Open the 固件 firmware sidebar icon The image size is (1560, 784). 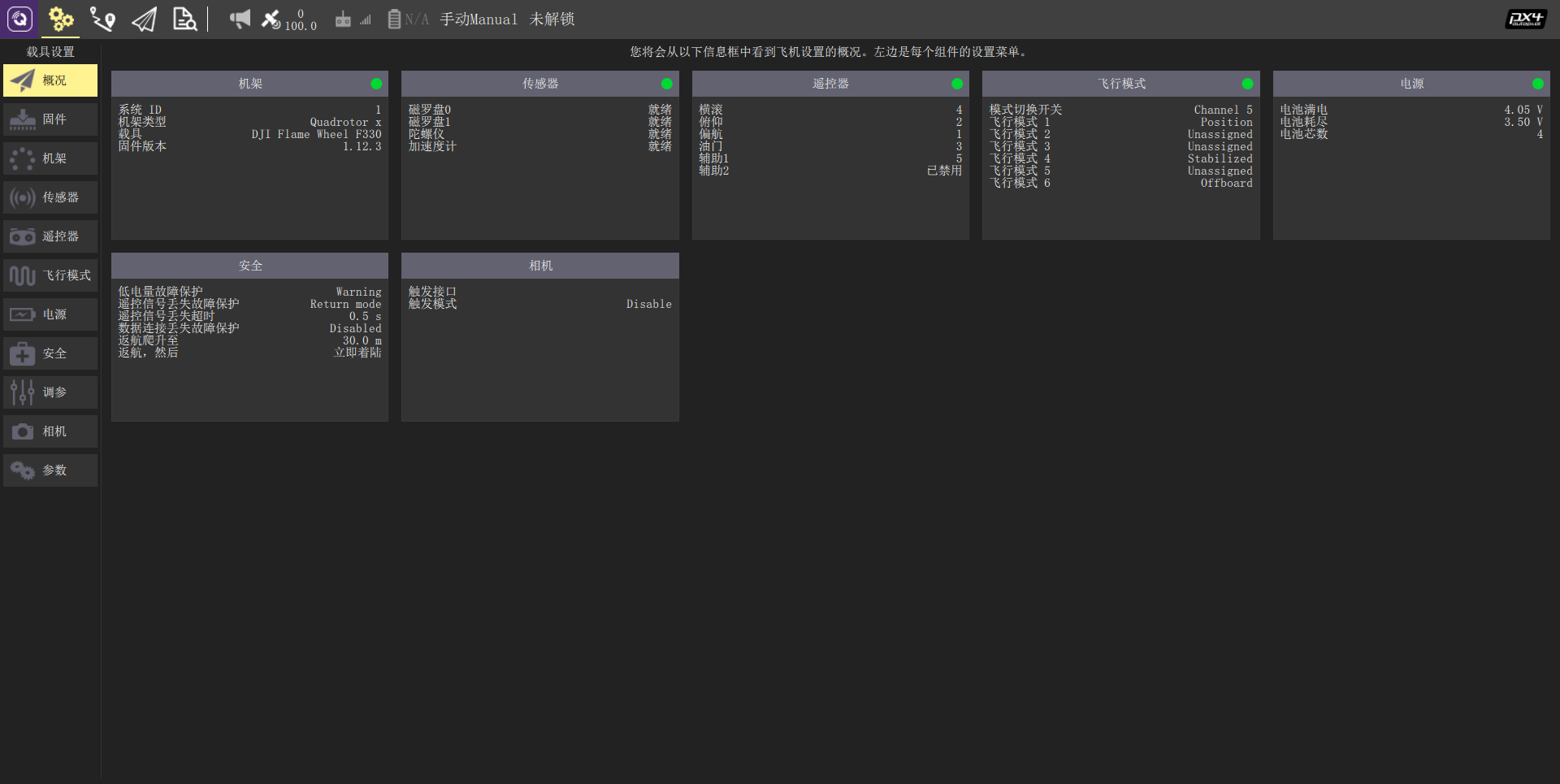pos(23,119)
